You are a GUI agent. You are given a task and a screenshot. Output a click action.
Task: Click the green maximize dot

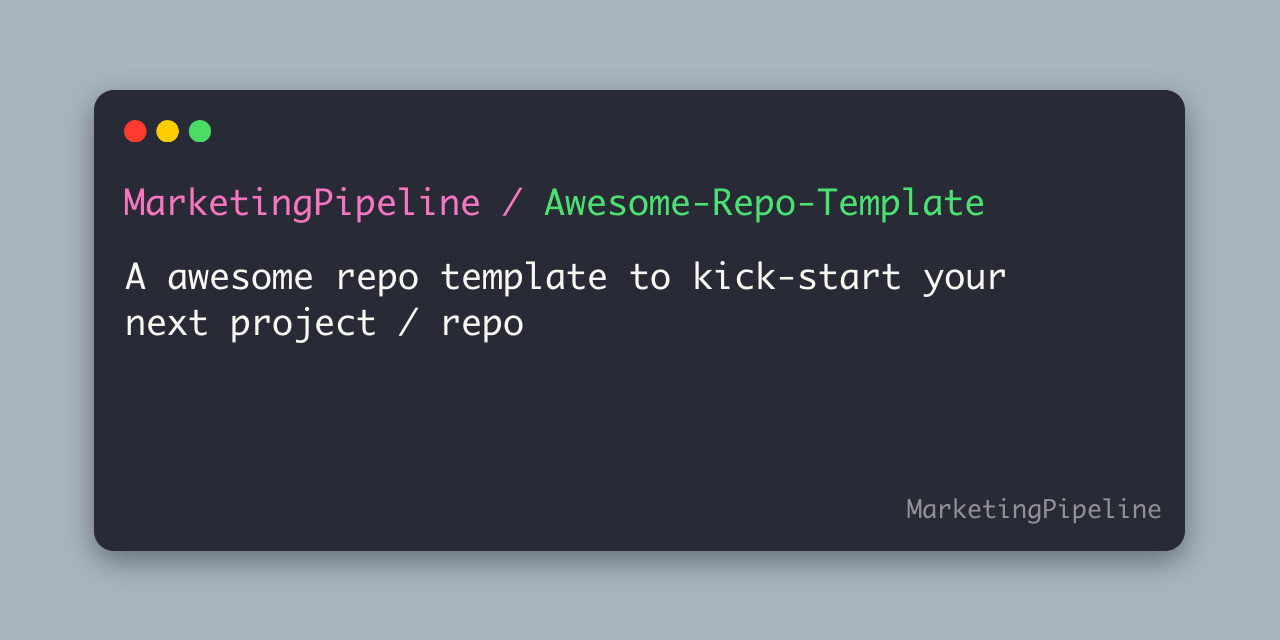pos(200,131)
